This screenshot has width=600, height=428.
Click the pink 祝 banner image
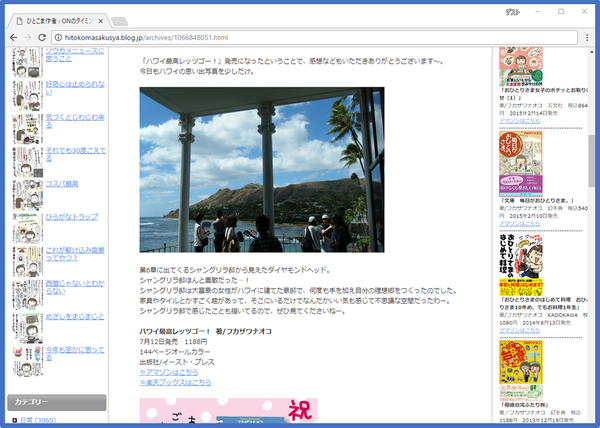pyautogui.click(x=228, y=410)
